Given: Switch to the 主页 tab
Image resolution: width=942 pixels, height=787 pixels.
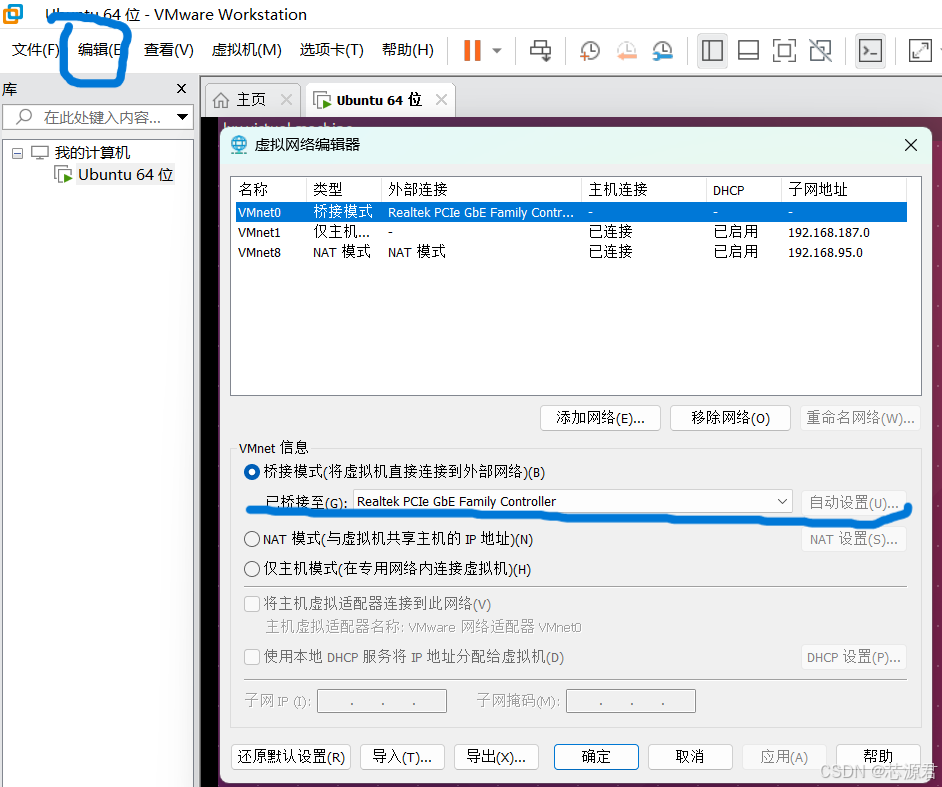Looking at the screenshot, I should (251, 100).
